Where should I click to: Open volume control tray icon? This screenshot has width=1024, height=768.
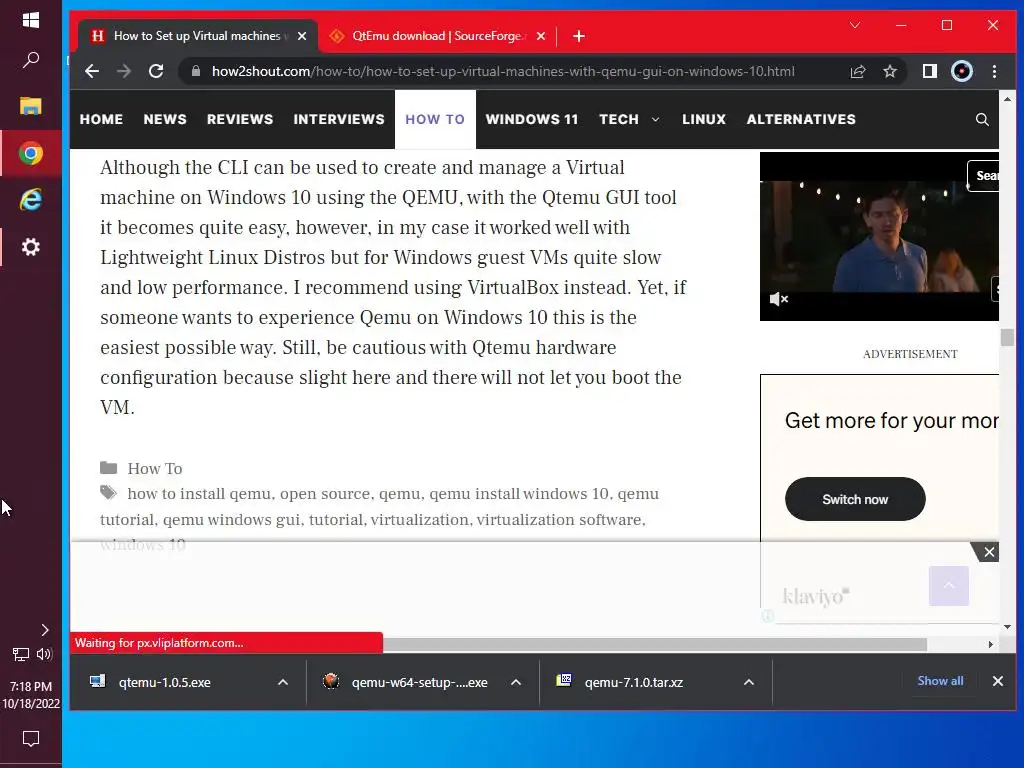click(44, 654)
